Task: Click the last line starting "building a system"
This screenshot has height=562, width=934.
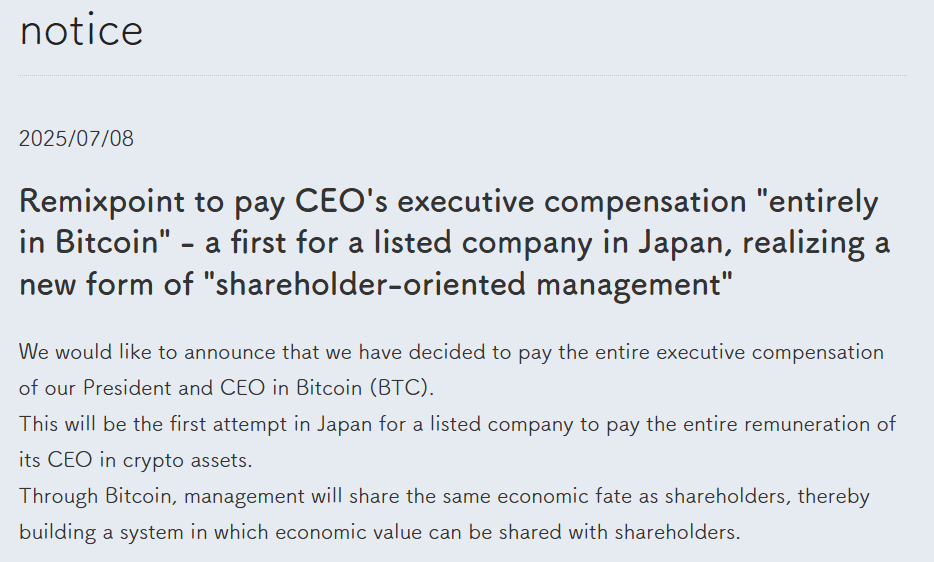Action: tap(379, 532)
